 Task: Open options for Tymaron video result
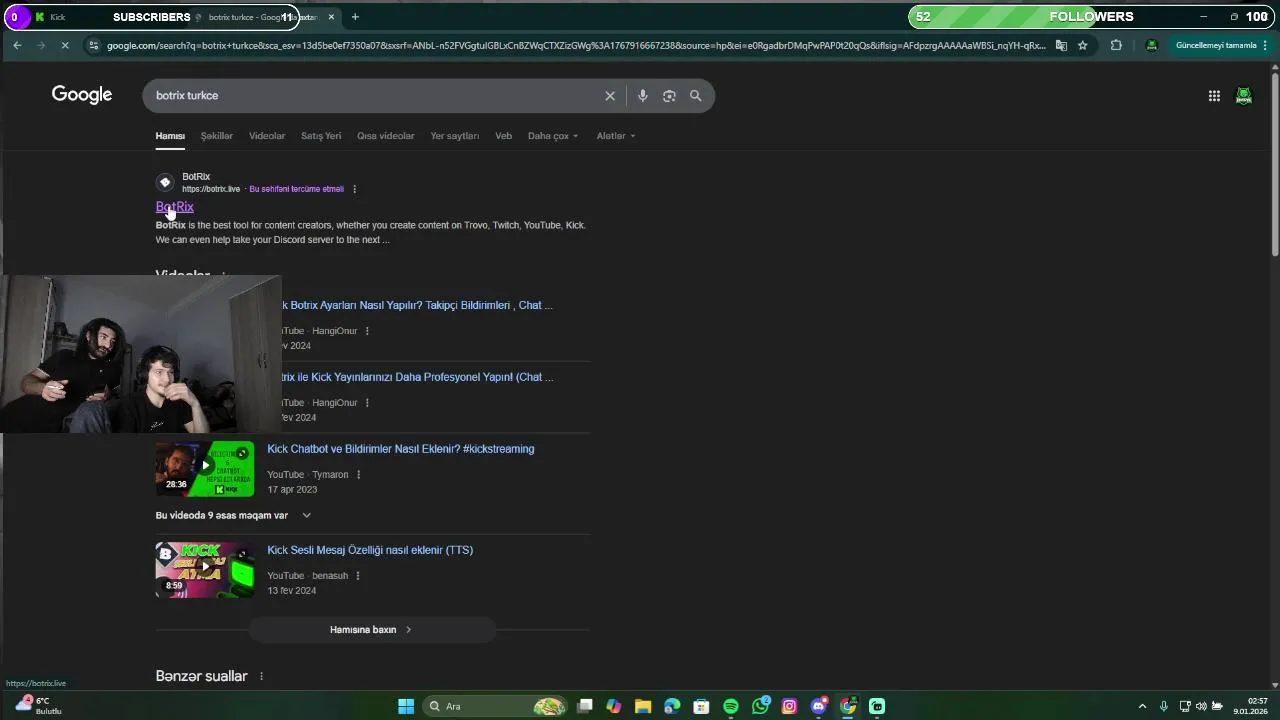pos(358,475)
